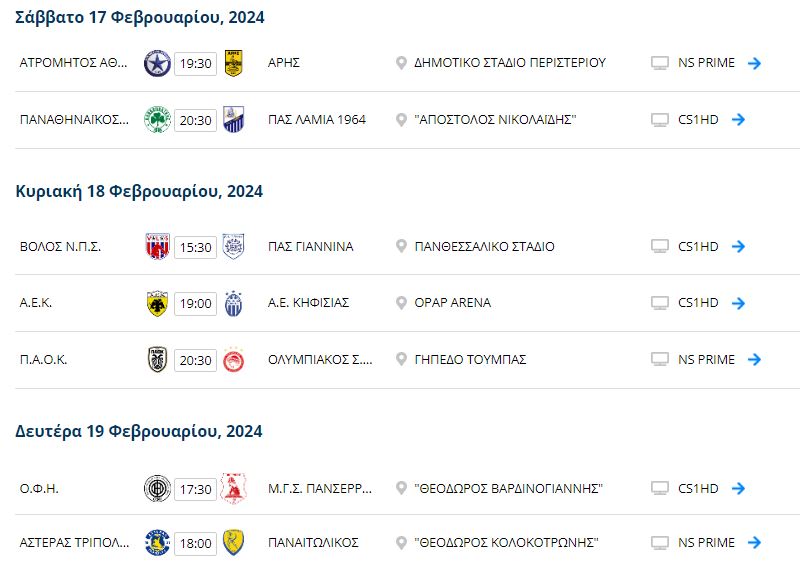Click the TV icon beside CS1HD for OFI match
Image resolution: width=800 pixels, height=568 pixels.
click(x=660, y=488)
